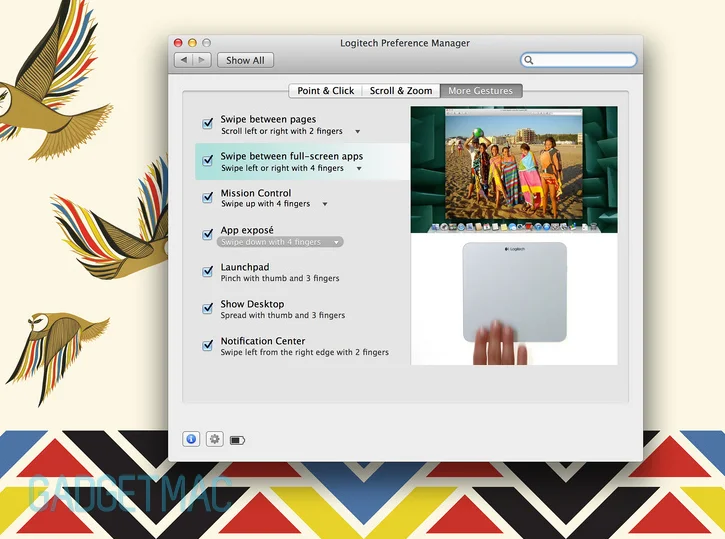Toggle Swipe between full-screen apps checkbox

pos(208,160)
